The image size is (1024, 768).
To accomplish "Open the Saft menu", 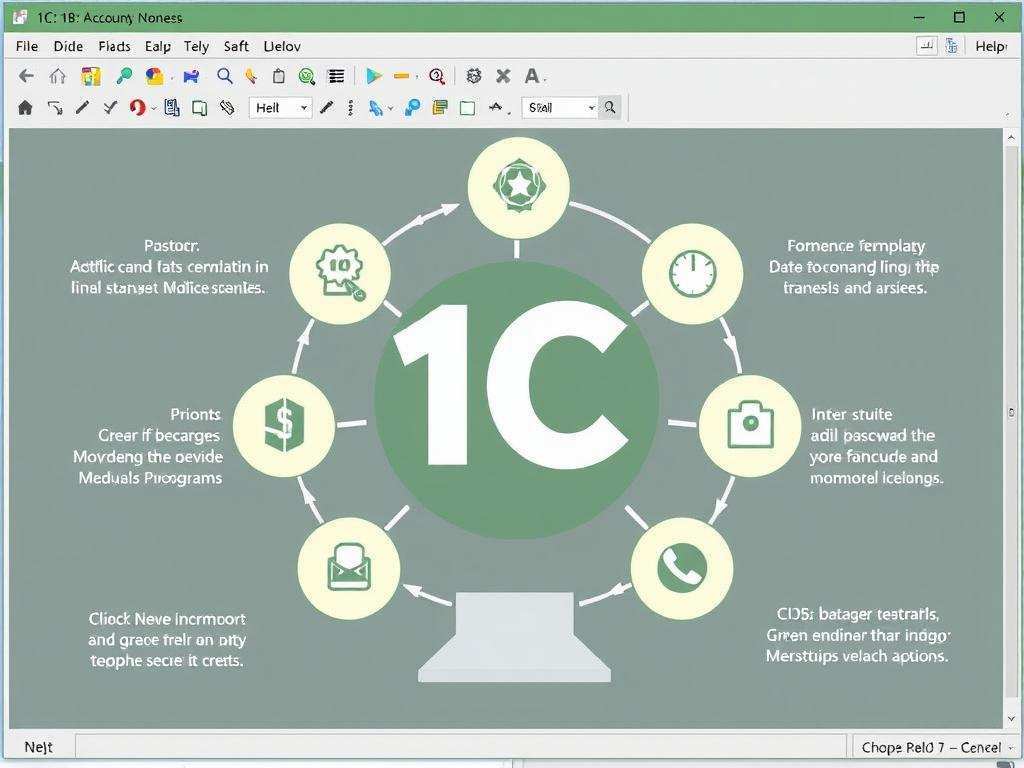I will [x=236, y=46].
